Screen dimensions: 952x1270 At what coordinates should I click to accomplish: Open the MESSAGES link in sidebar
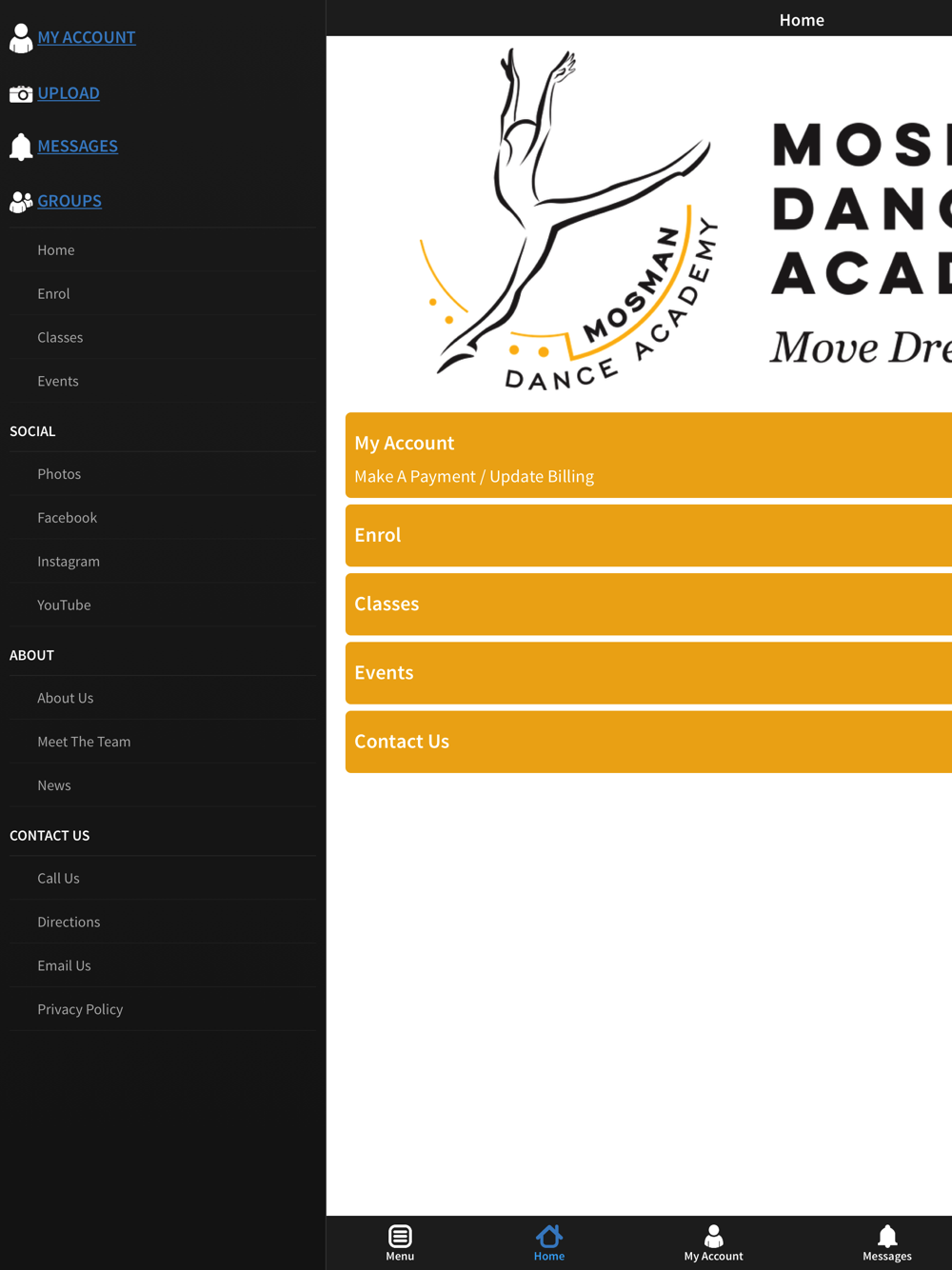(x=78, y=146)
